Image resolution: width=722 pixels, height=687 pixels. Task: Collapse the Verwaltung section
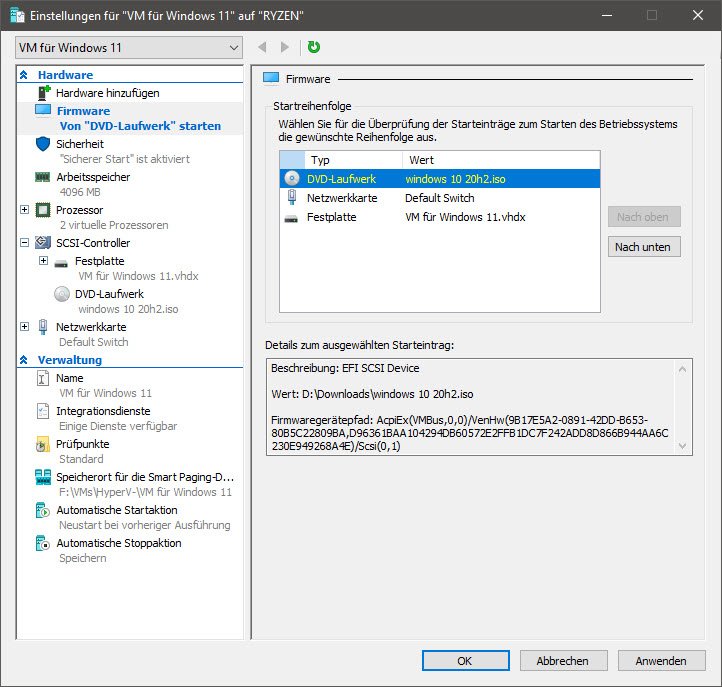(25, 360)
